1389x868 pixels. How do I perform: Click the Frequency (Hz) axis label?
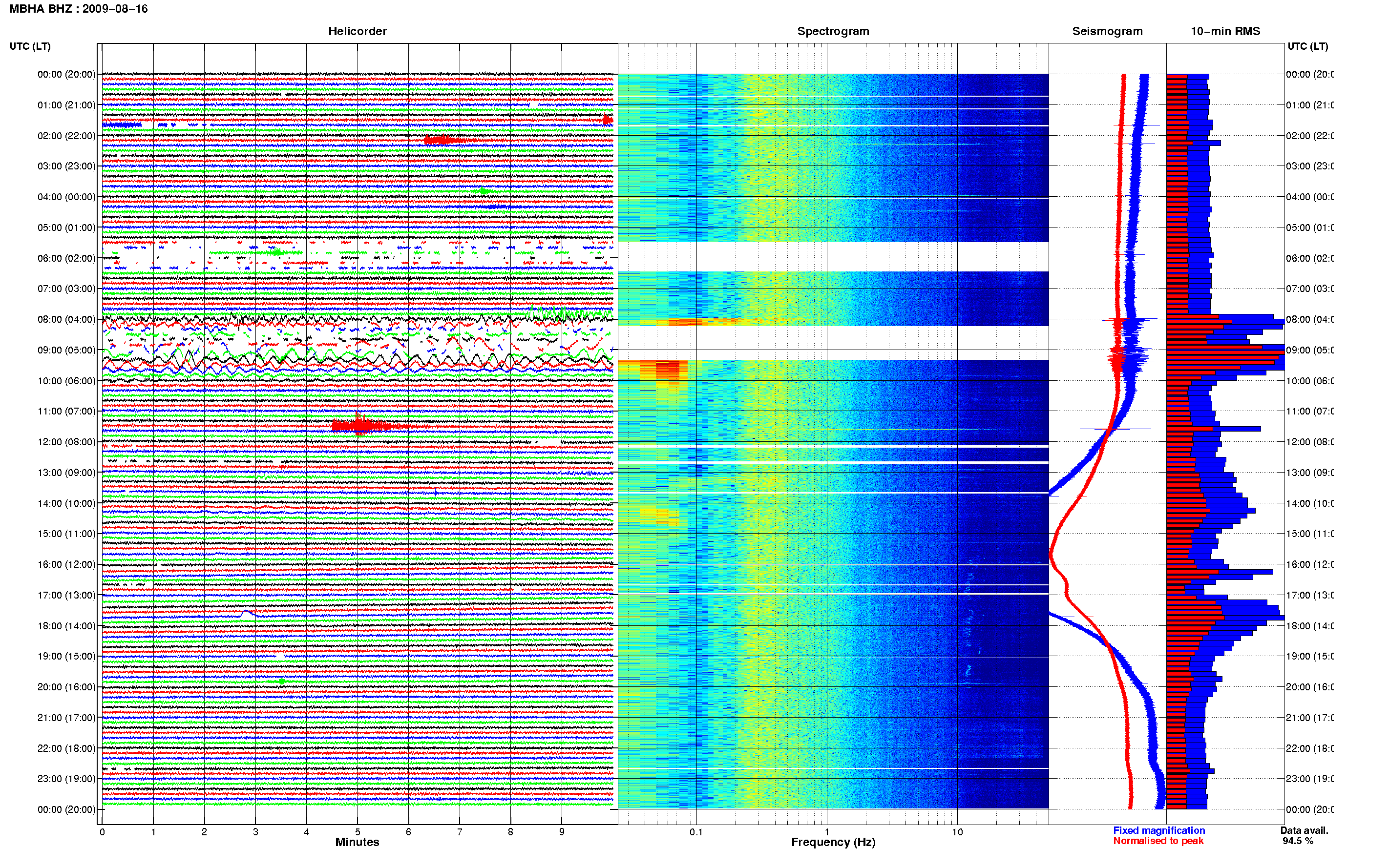coord(833,842)
